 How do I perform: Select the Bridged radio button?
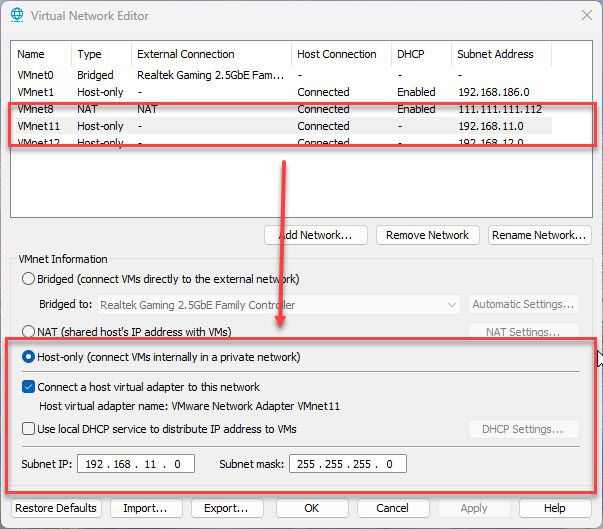coord(28,279)
